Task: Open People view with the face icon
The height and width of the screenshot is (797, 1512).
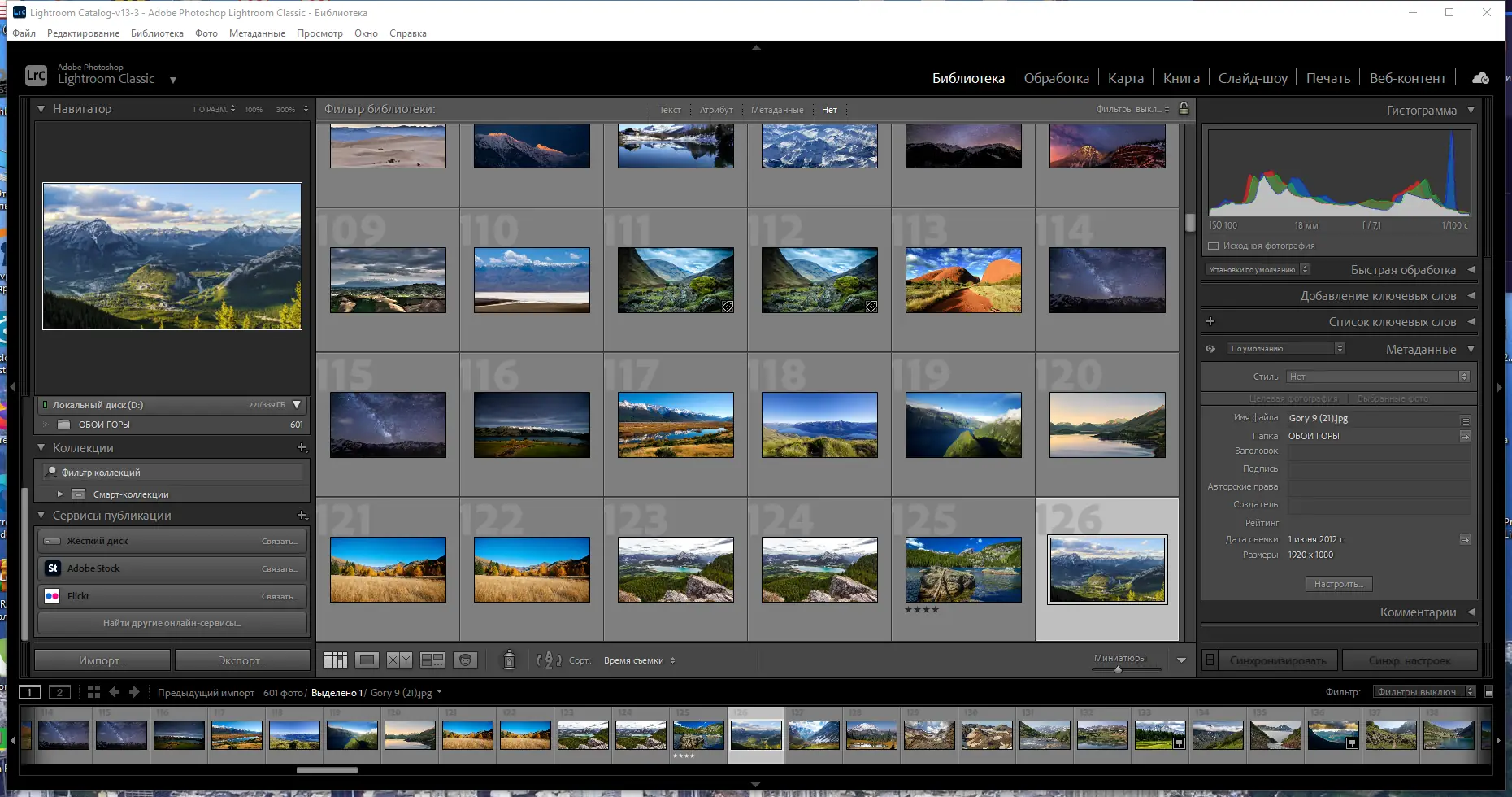Action: coord(465,660)
